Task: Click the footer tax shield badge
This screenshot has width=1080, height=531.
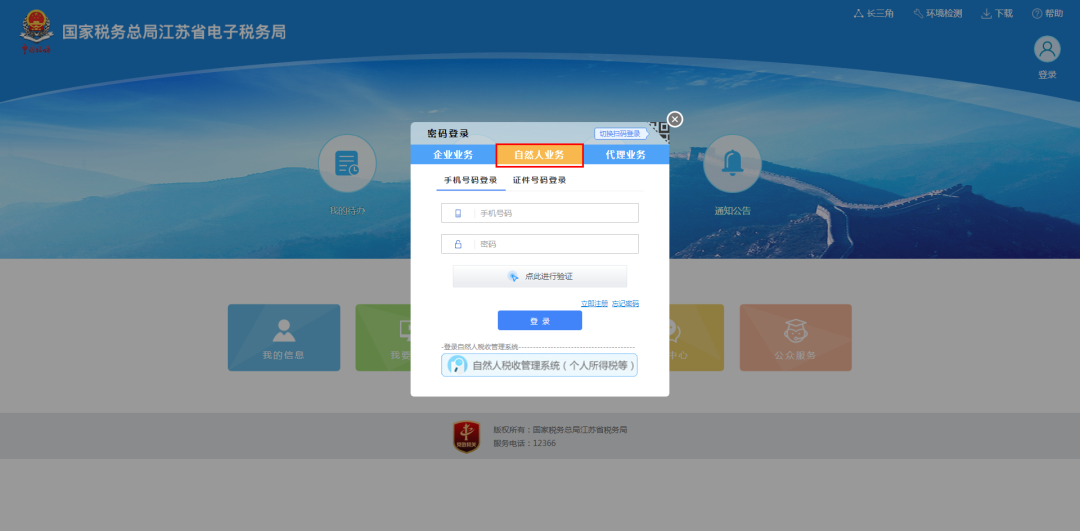Action: 466,437
